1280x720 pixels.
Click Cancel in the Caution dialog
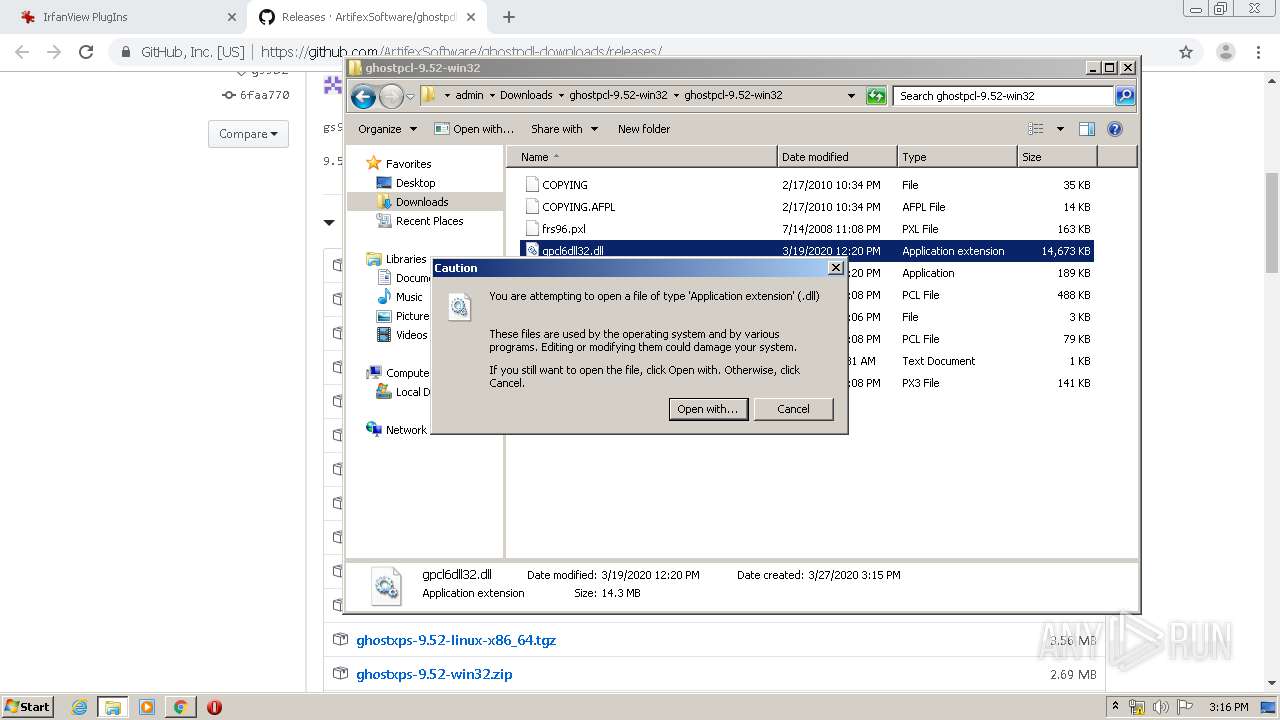(793, 409)
